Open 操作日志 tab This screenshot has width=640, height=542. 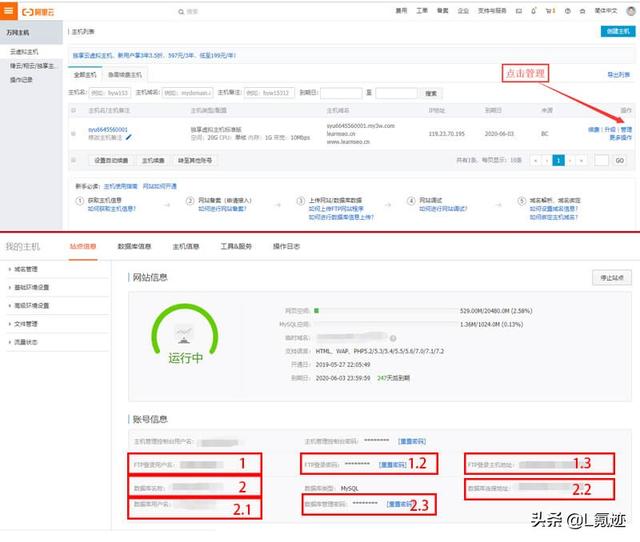(x=286, y=246)
